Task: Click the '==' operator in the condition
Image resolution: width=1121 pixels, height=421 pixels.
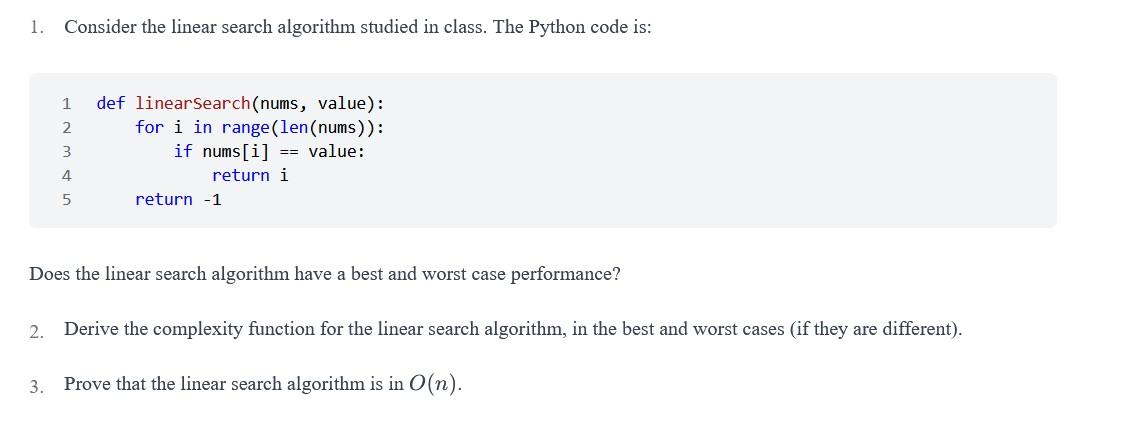Action: pyautogui.click(x=288, y=152)
